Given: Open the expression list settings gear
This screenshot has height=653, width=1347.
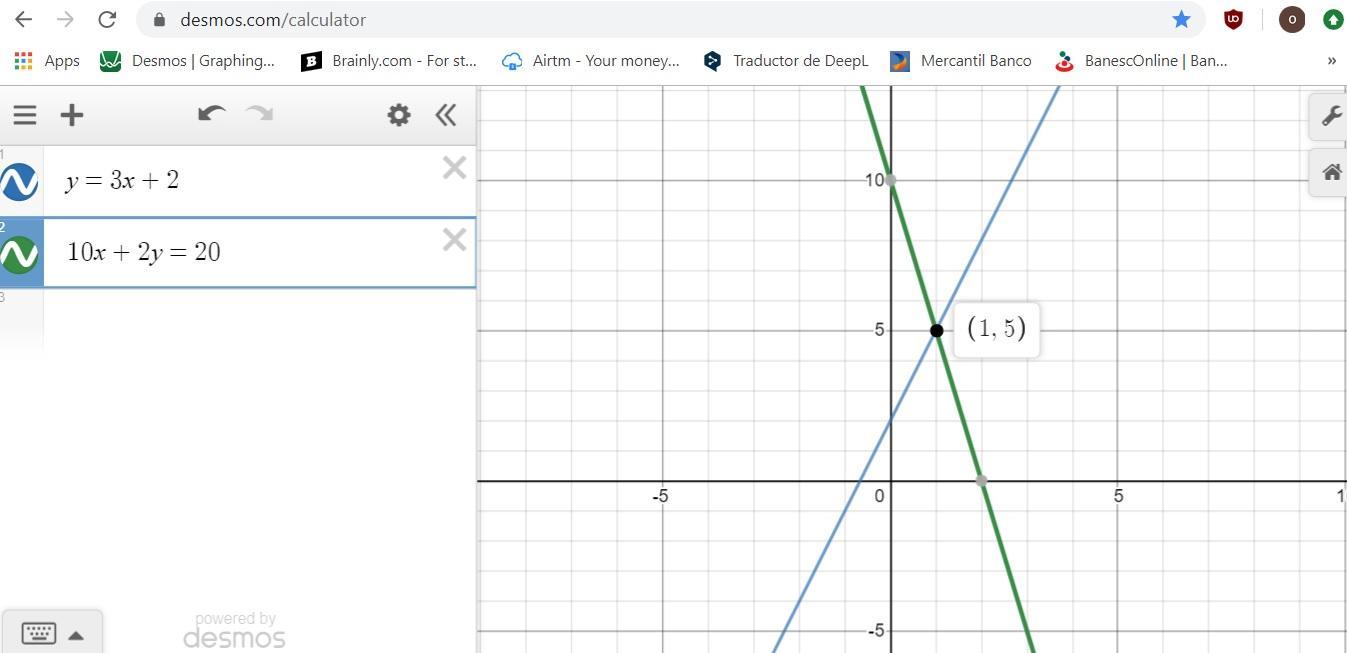Looking at the screenshot, I should pyautogui.click(x=399, y=115).
